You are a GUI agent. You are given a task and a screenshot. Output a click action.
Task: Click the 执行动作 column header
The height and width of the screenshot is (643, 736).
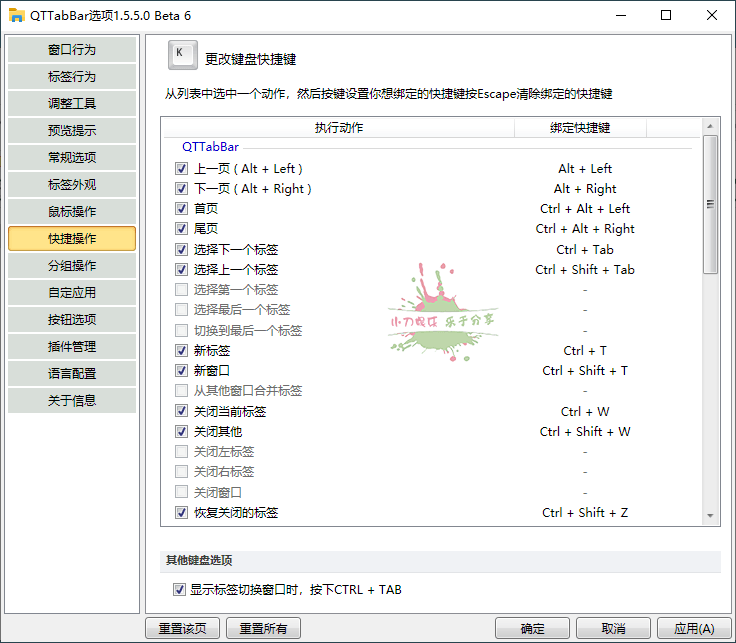coord(339,128)
